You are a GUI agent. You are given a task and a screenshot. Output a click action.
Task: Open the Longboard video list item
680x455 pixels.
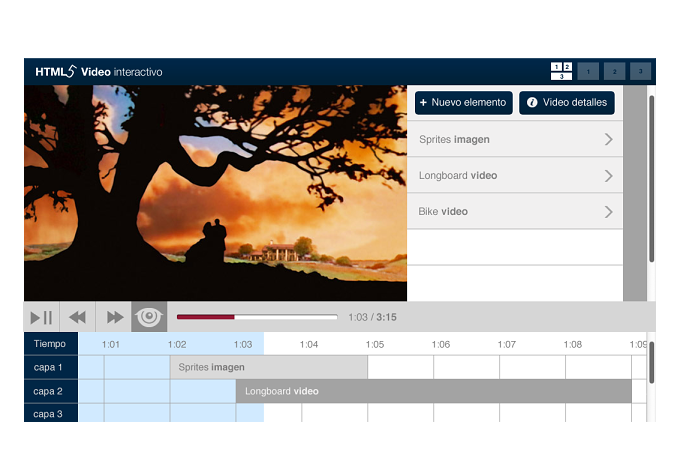coord(515,175)
